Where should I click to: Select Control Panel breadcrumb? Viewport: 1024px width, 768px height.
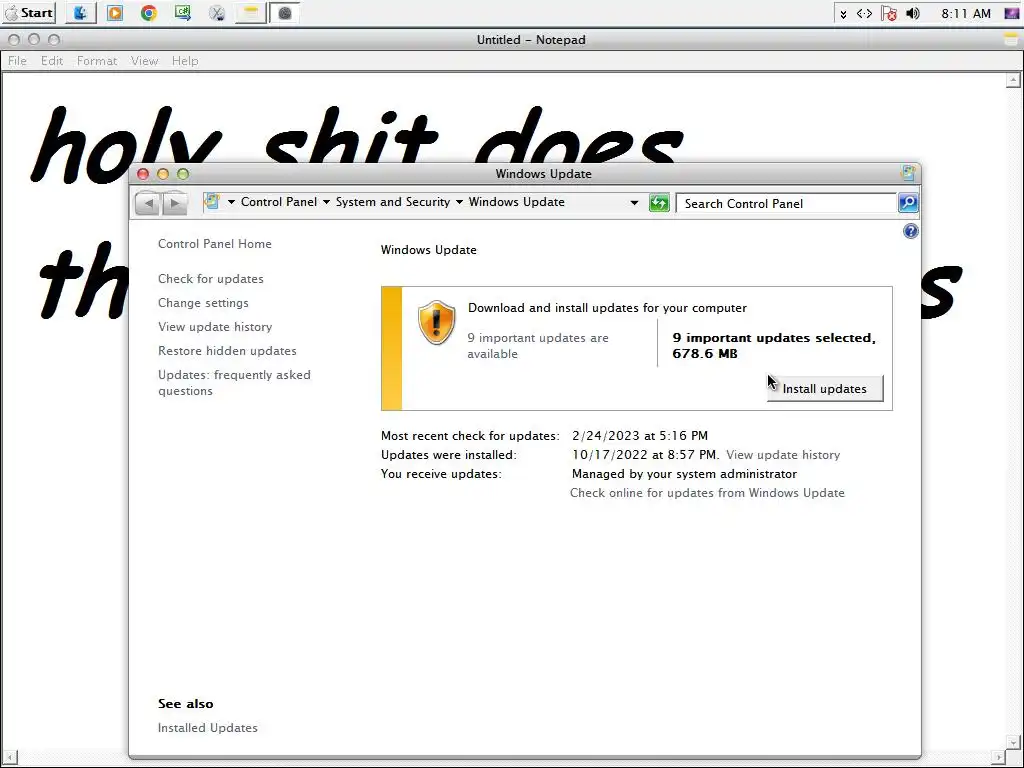coord(279,202)
